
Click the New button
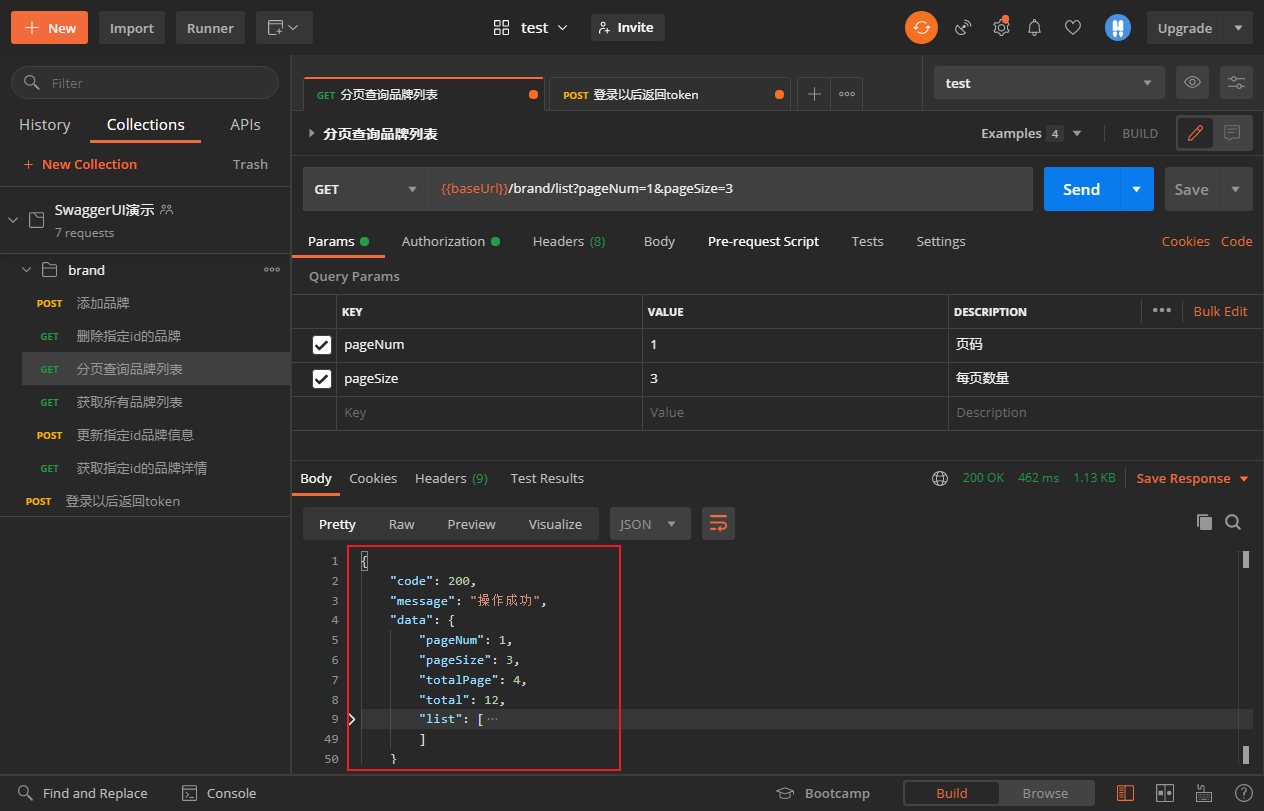click(x=49, y=28)
